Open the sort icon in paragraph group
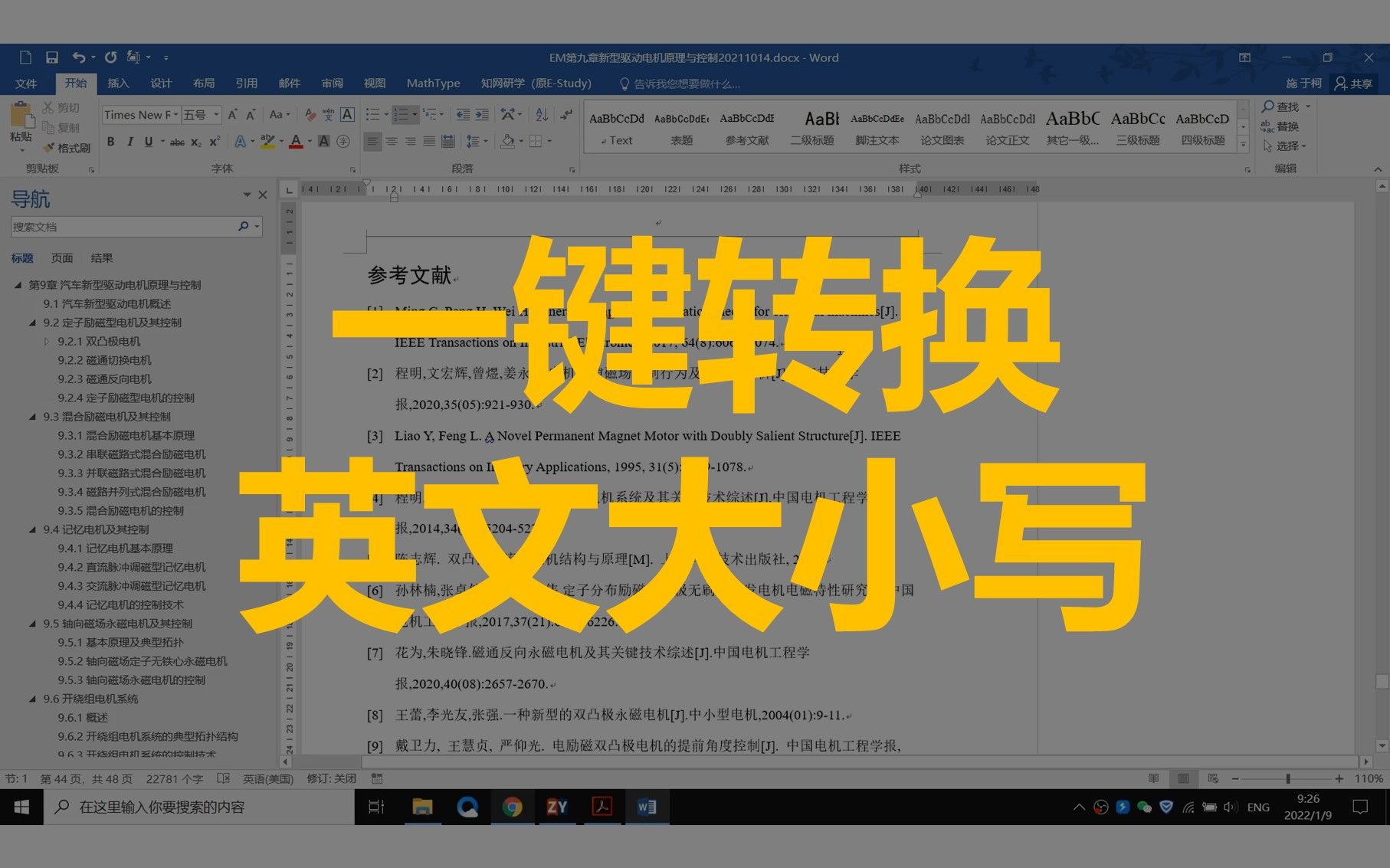This screenshot has width=1390, height=868. tap(541, 113)
